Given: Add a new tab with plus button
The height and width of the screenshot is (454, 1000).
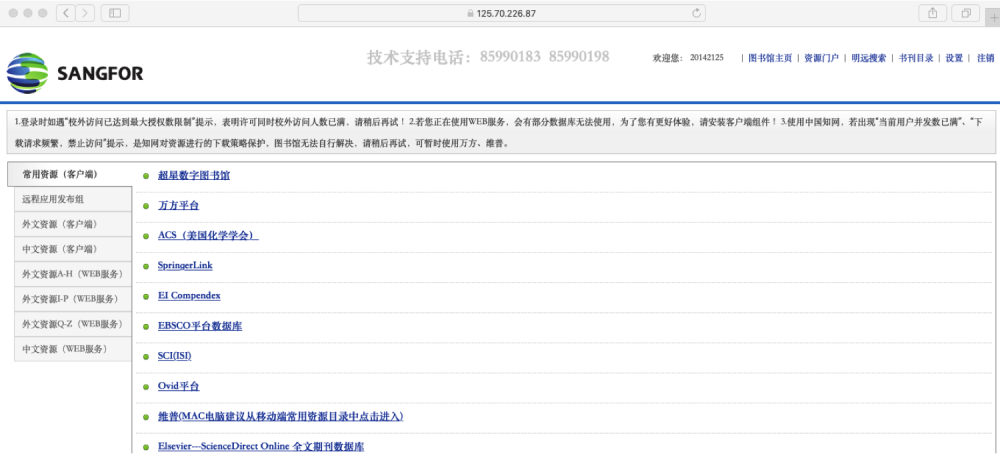Looking at the screenshot, I should point(993,17).
